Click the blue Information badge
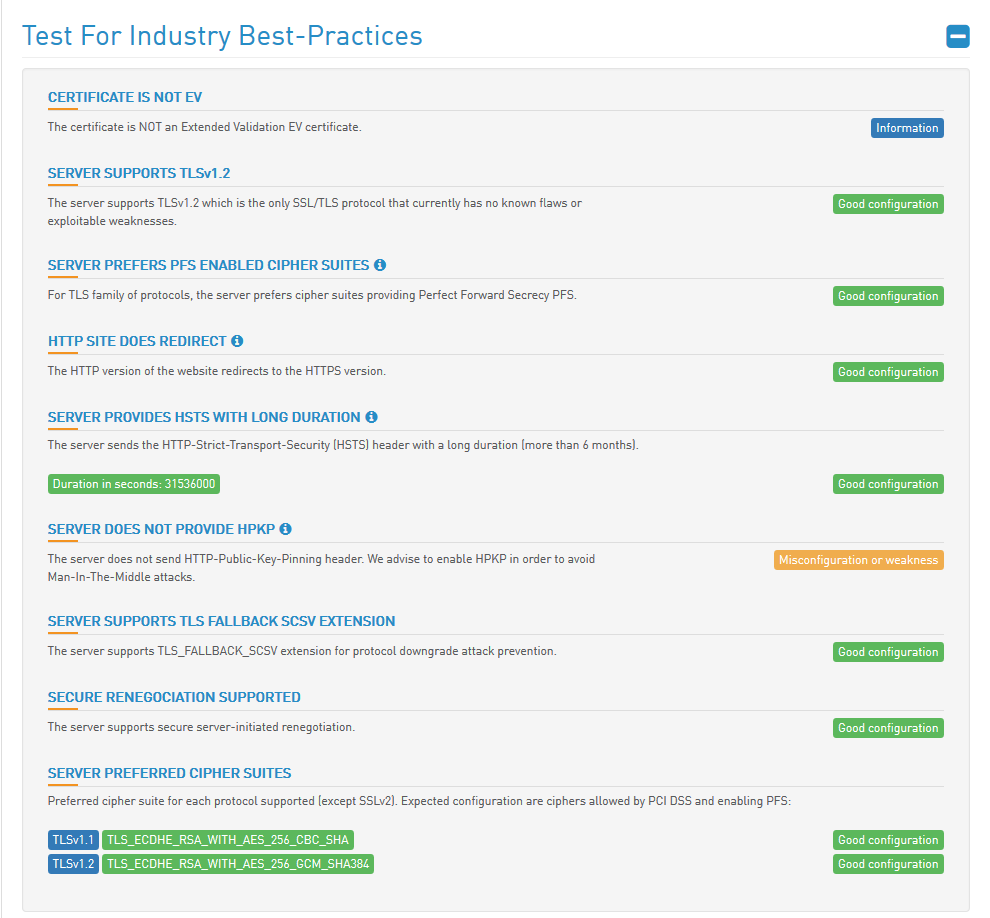The height and width of the screenshot is (918, 990). (x=907, y=128)
